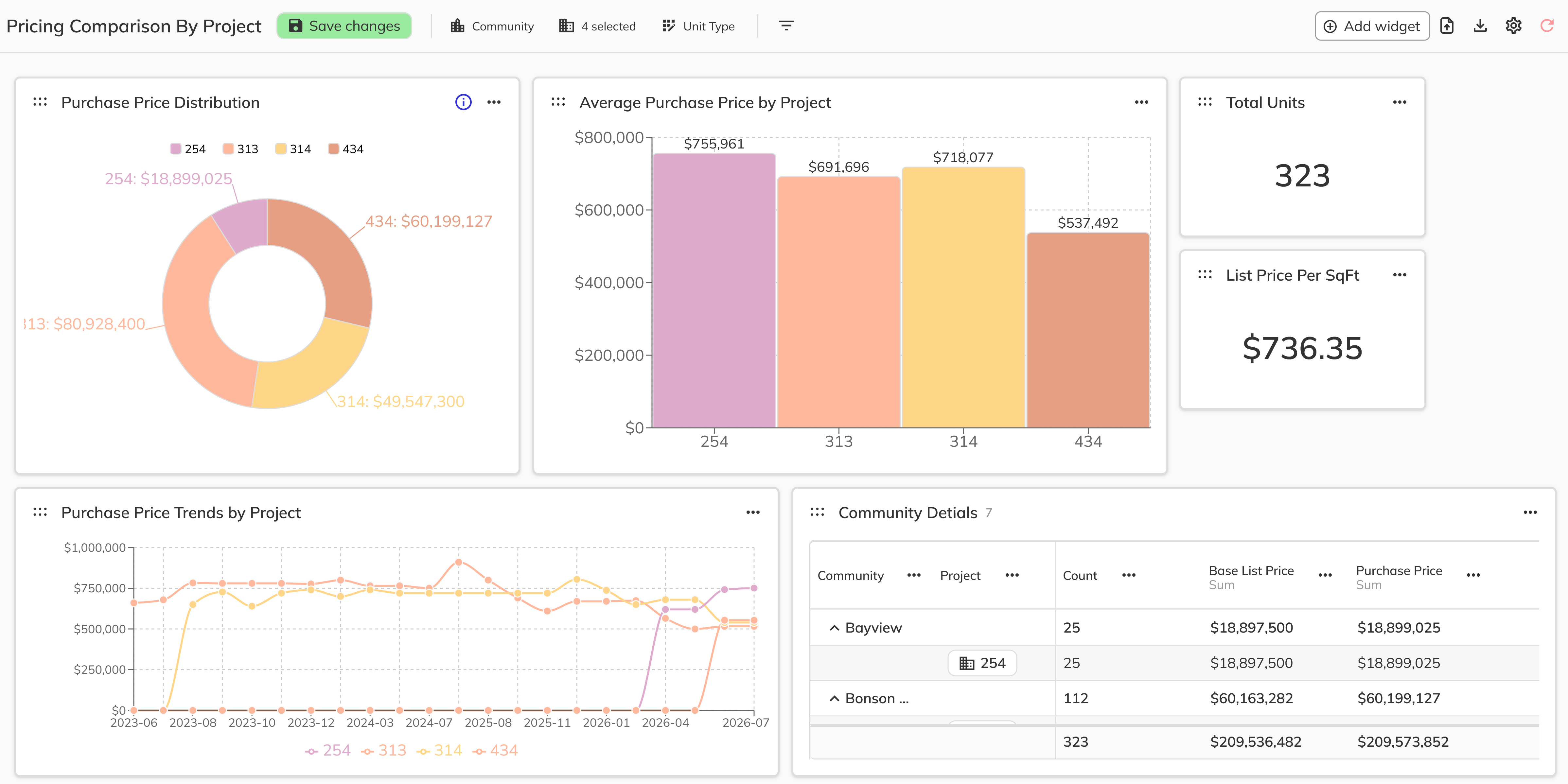Click the filter lines icon in toolbar
The width and height of the screenshot is (1568, 784).
point(786,26)
